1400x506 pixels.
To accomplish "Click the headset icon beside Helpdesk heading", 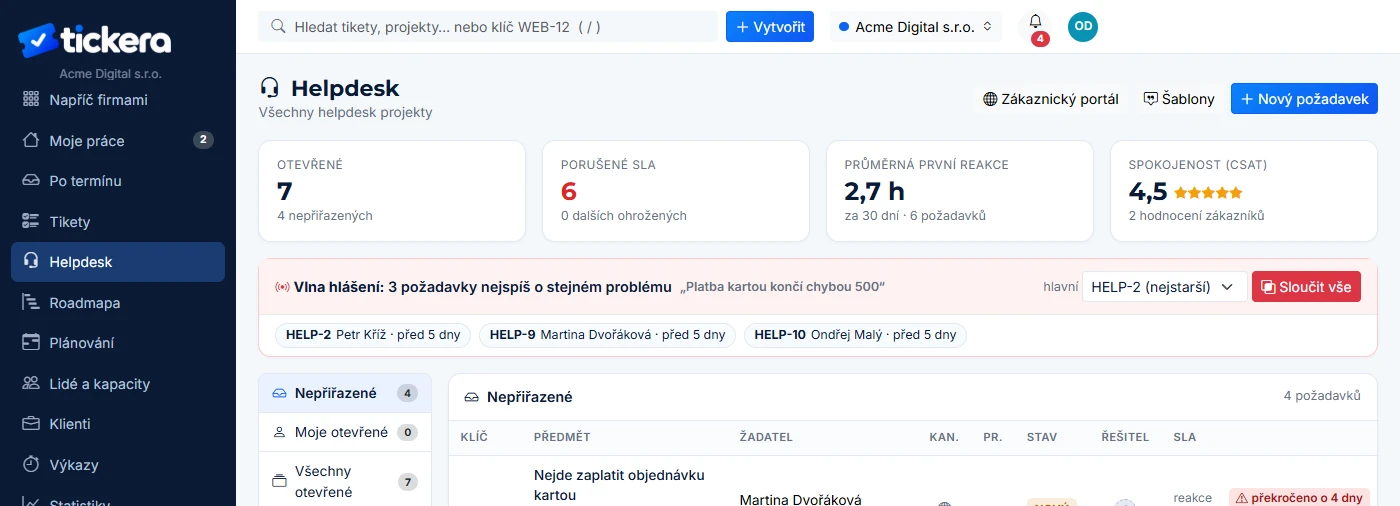I will (269, 88).
